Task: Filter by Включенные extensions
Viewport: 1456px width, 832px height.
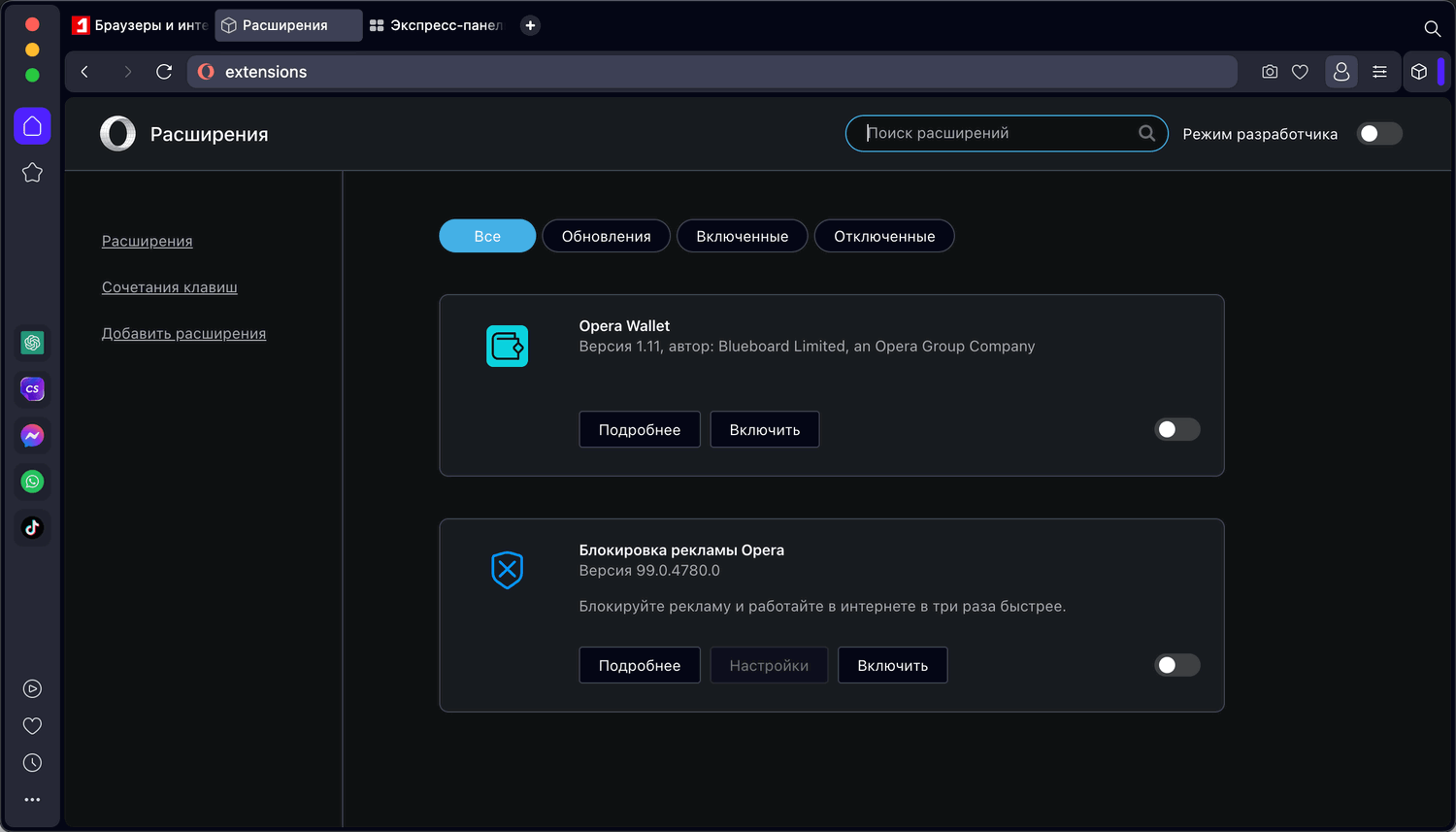Action: coord(742,236)
